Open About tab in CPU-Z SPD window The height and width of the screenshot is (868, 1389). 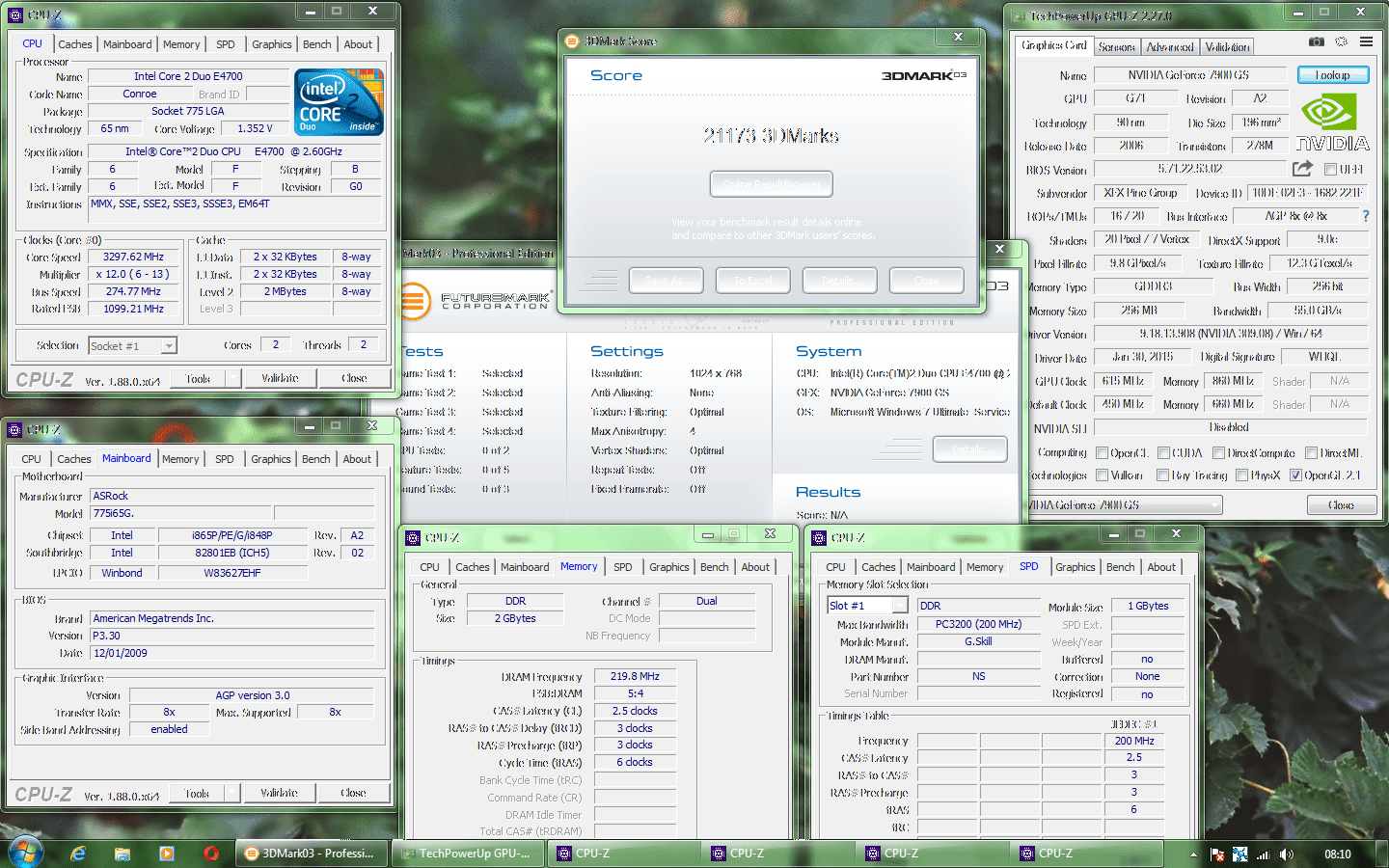point(1161,567)
